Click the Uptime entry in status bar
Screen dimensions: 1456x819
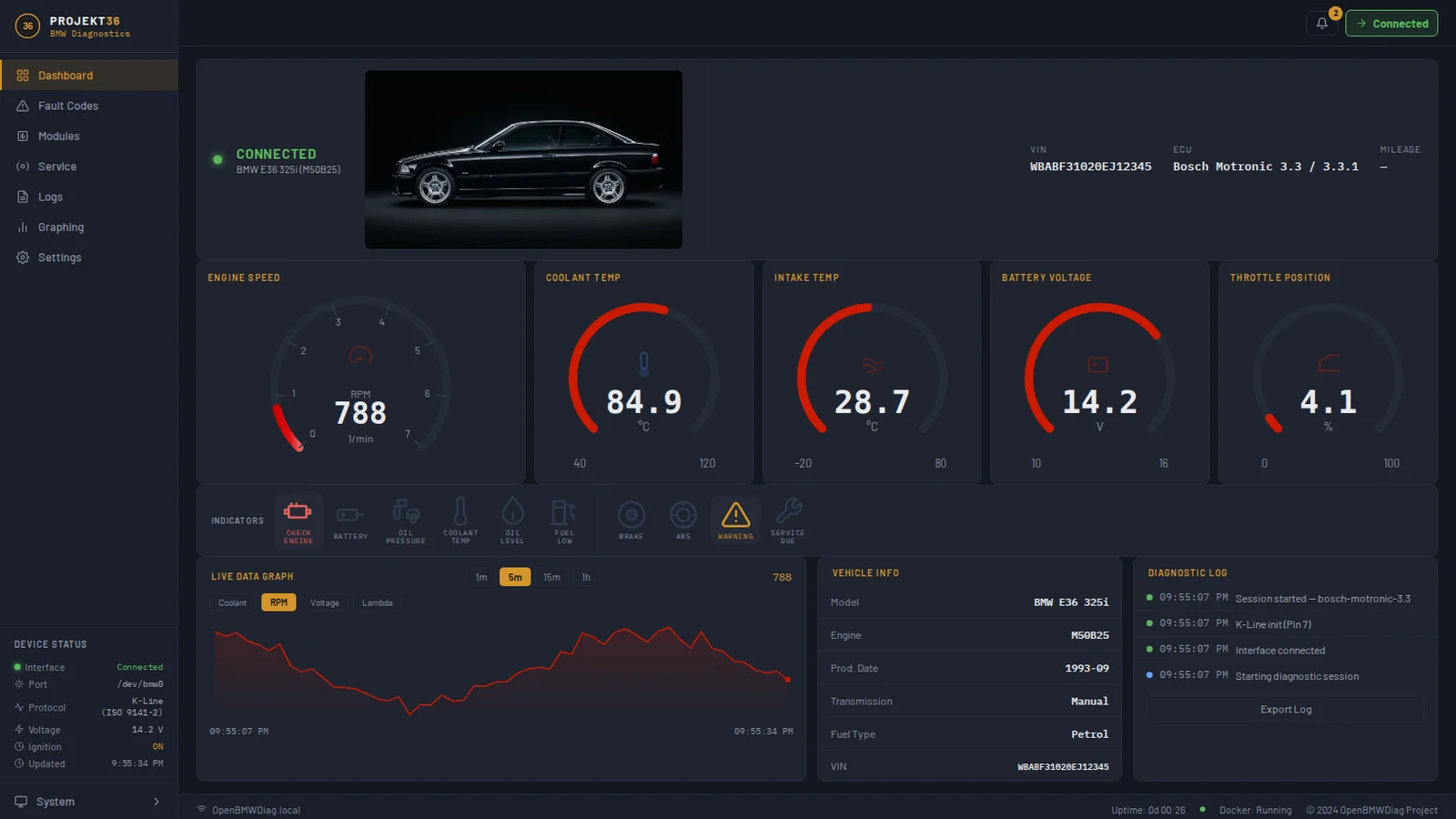(x=1148, y=810)
